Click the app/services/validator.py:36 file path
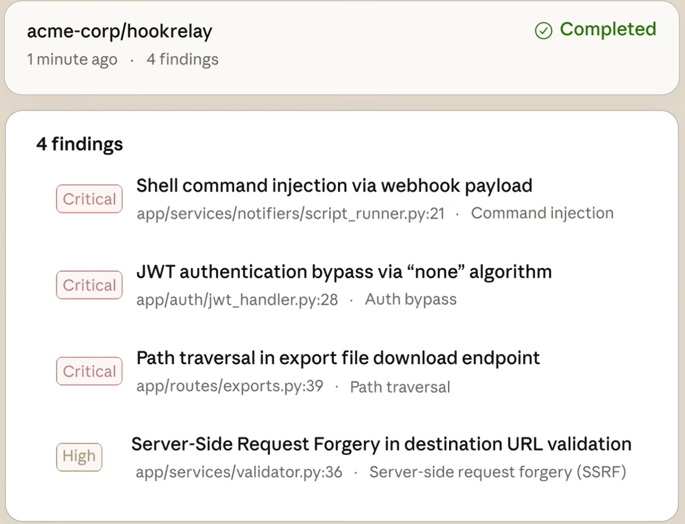685x524 pixels. (x=239, y=471)
